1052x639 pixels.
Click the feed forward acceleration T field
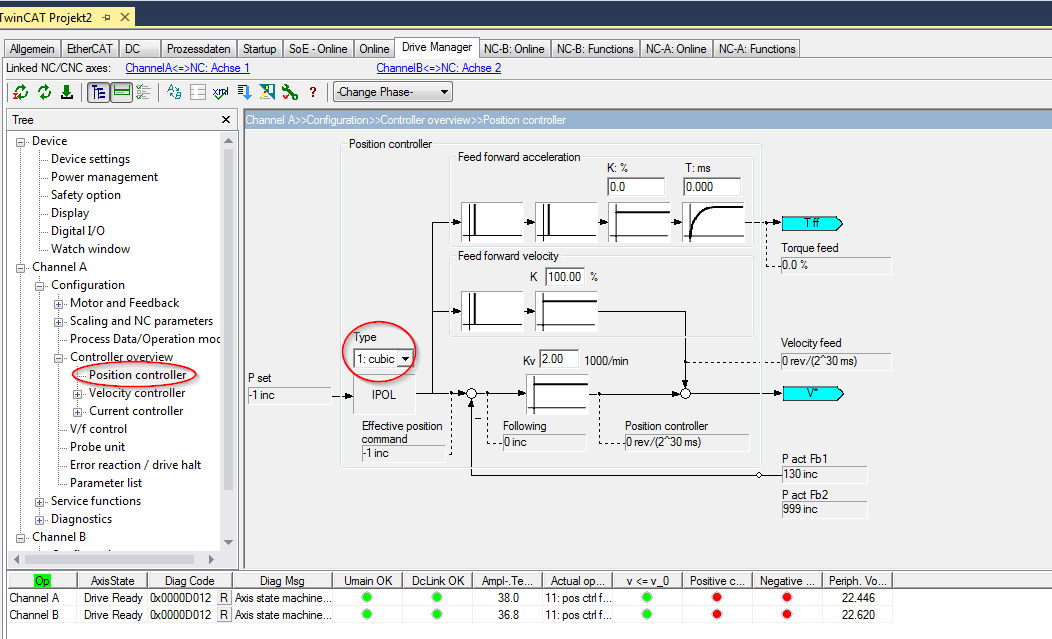point(712,187)
